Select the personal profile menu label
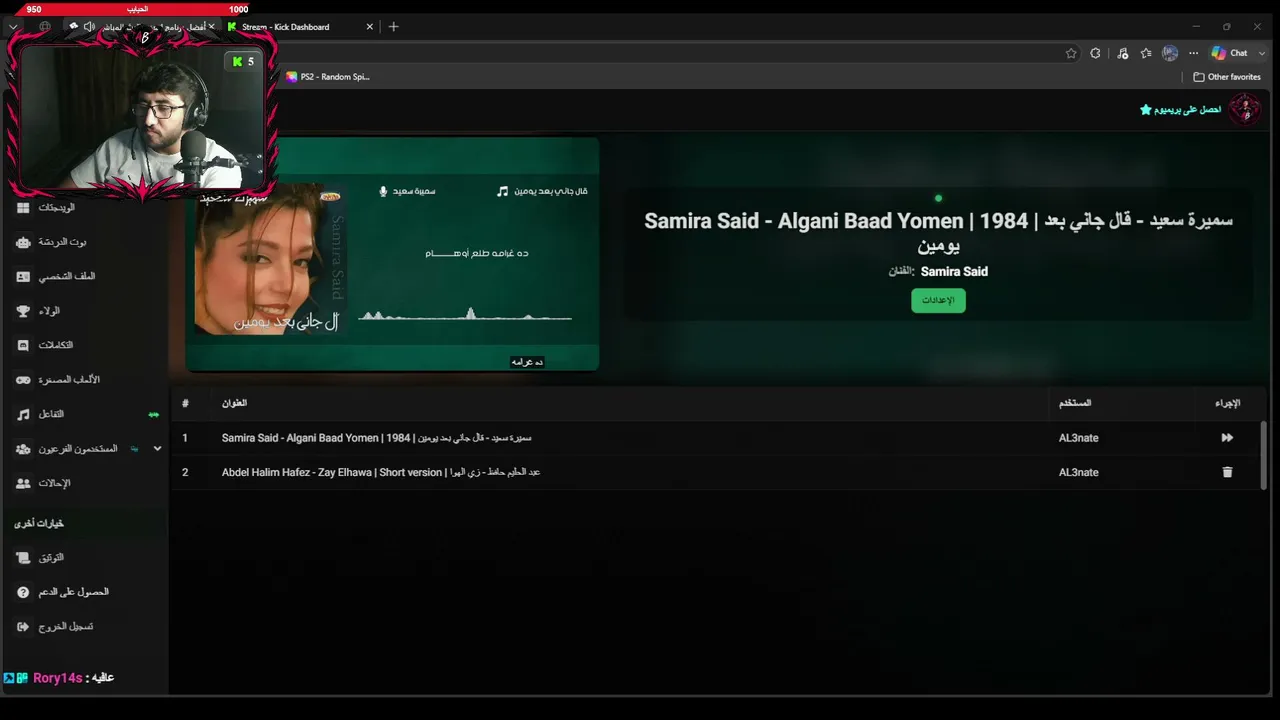Screen dimensions: 1280x720 tap(67, 276)
